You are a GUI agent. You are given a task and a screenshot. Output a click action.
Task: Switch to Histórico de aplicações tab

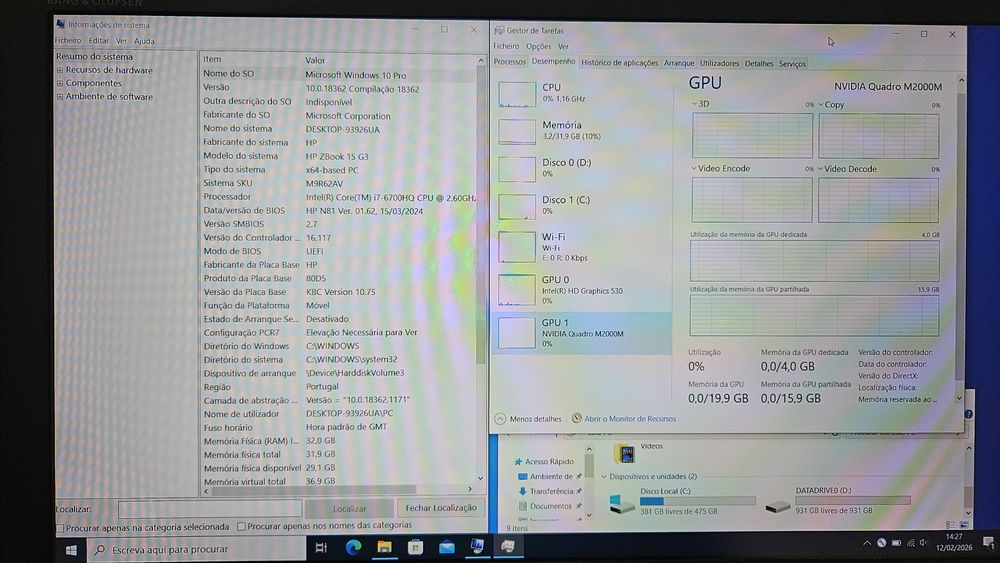[619, 63]
